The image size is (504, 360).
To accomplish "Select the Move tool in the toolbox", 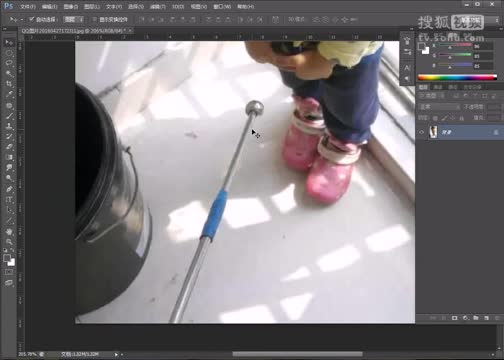I will point(9,42).
